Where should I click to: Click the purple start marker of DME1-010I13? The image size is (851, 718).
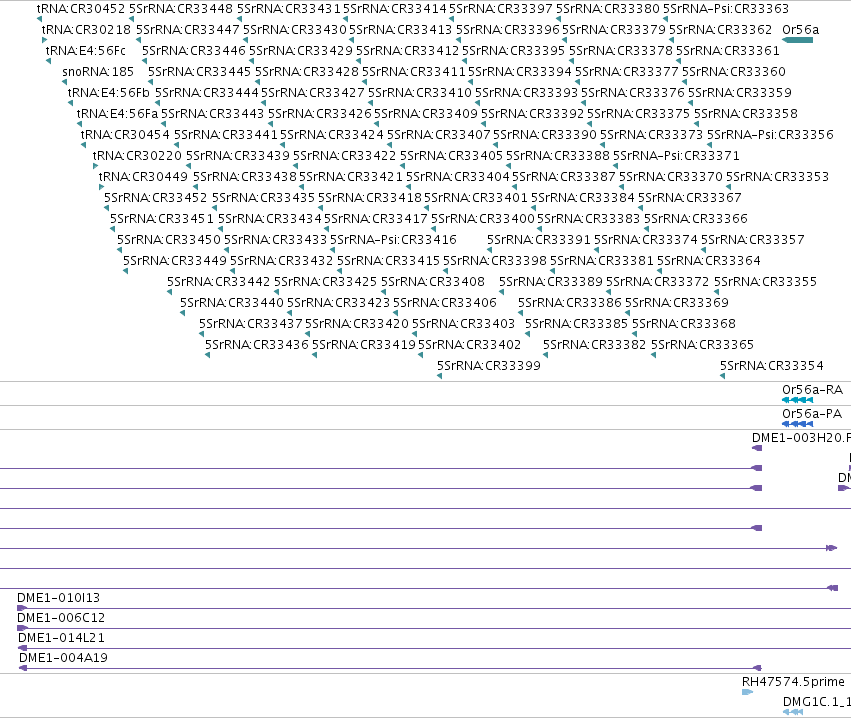tap(22, 608)
